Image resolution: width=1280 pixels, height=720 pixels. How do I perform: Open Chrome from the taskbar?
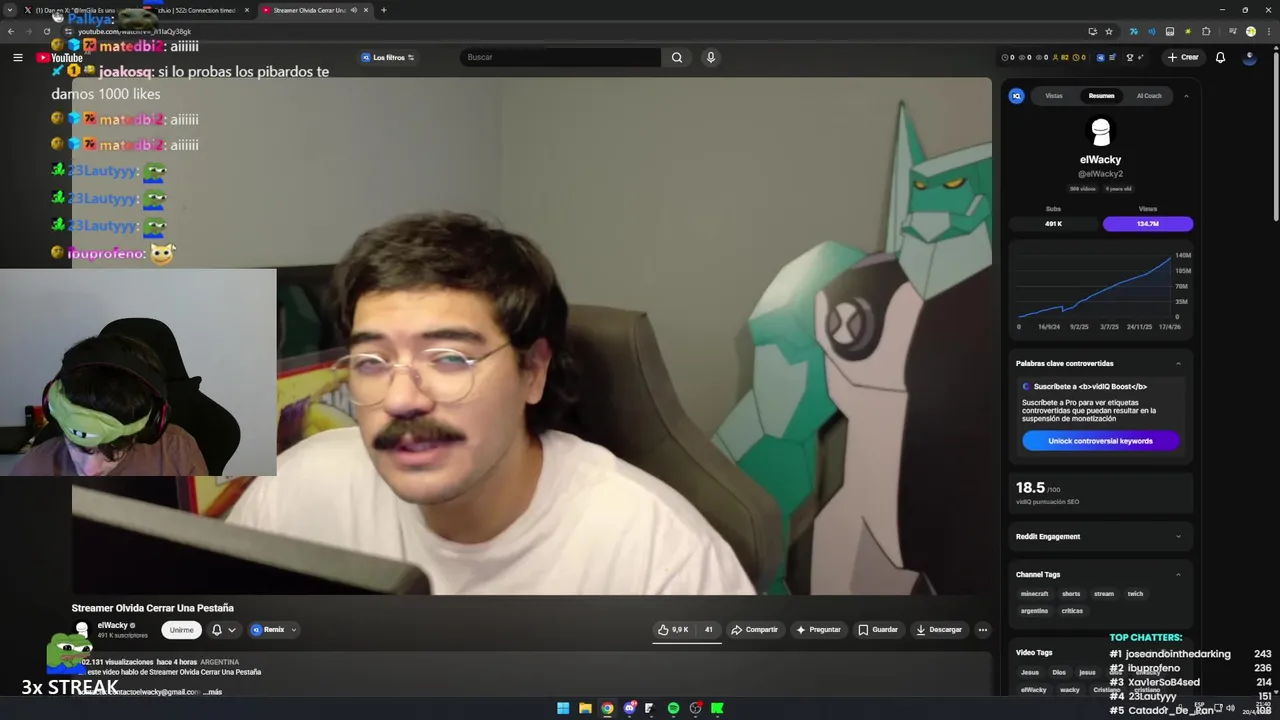pyautogui.click(x=607, y=708)
